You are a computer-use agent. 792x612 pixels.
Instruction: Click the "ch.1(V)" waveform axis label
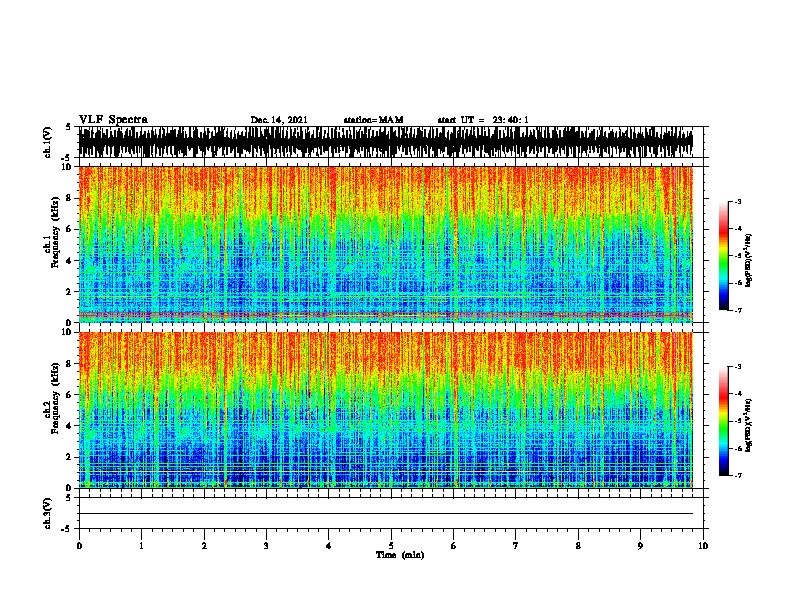tap(48, 142)
